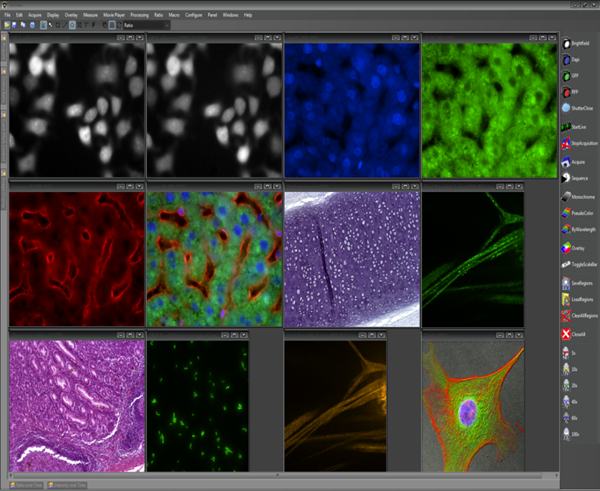Stop the acquisition with StopAcquisition
This screenshot has height=491, width=600.
[566, 143]
